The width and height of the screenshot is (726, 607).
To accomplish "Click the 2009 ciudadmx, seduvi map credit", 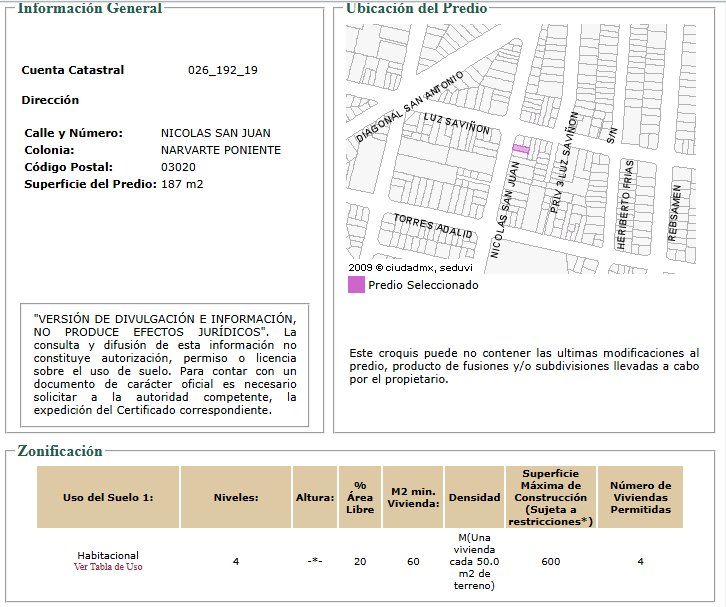I will tap(410, 268).
